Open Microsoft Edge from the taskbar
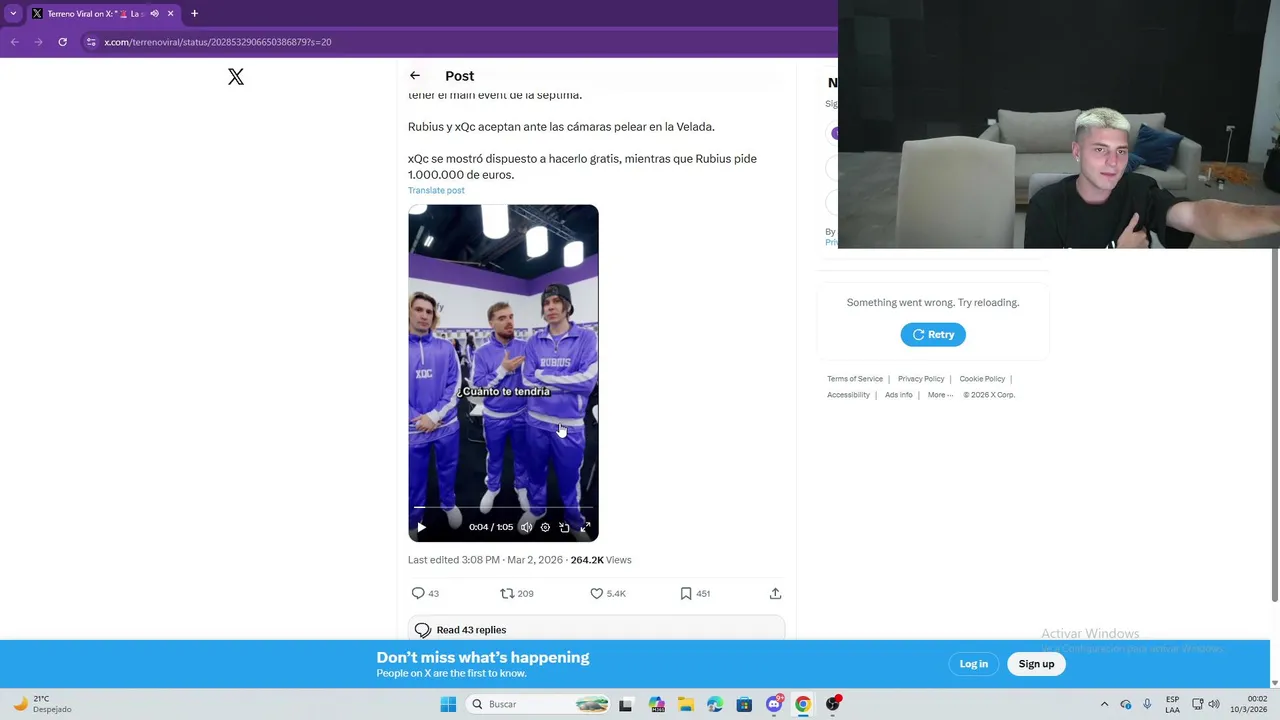1280x720 pixels. click(x=715, y=704)
